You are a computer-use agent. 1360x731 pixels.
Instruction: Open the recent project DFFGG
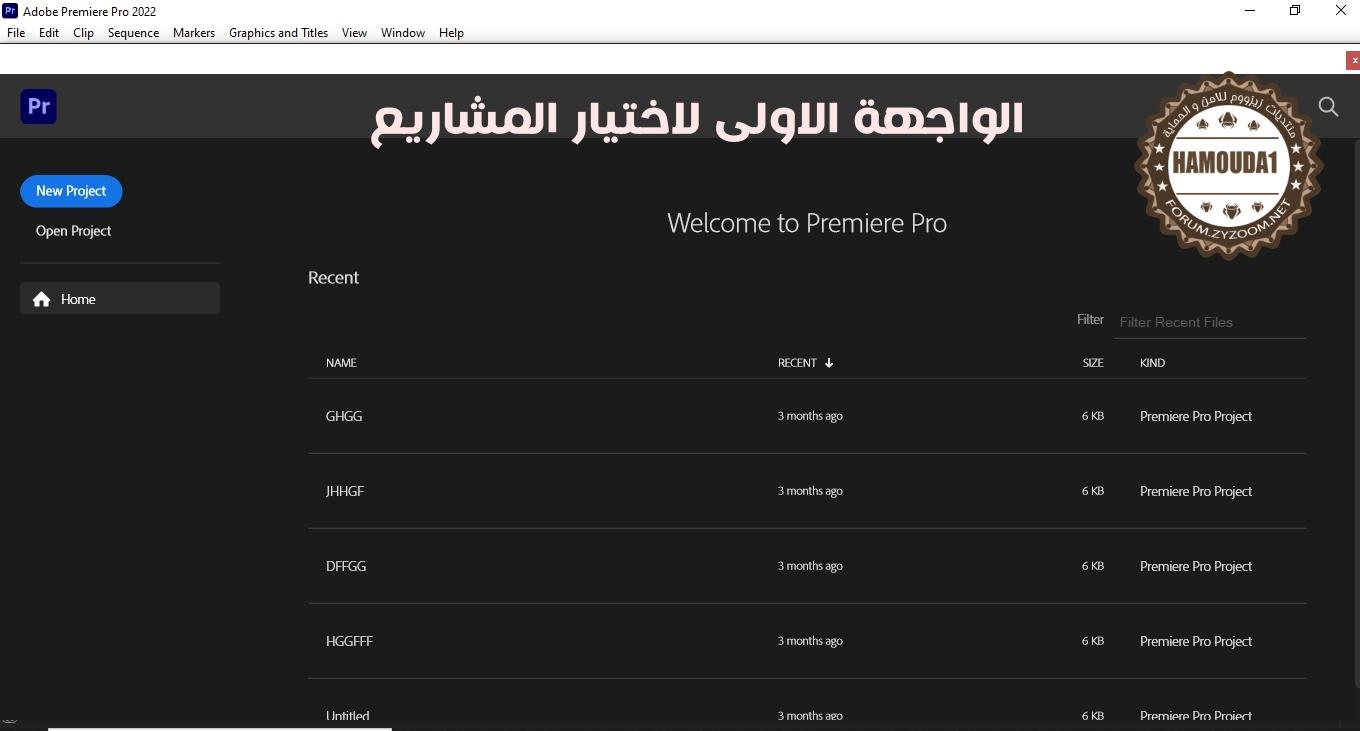coord(807,566)
